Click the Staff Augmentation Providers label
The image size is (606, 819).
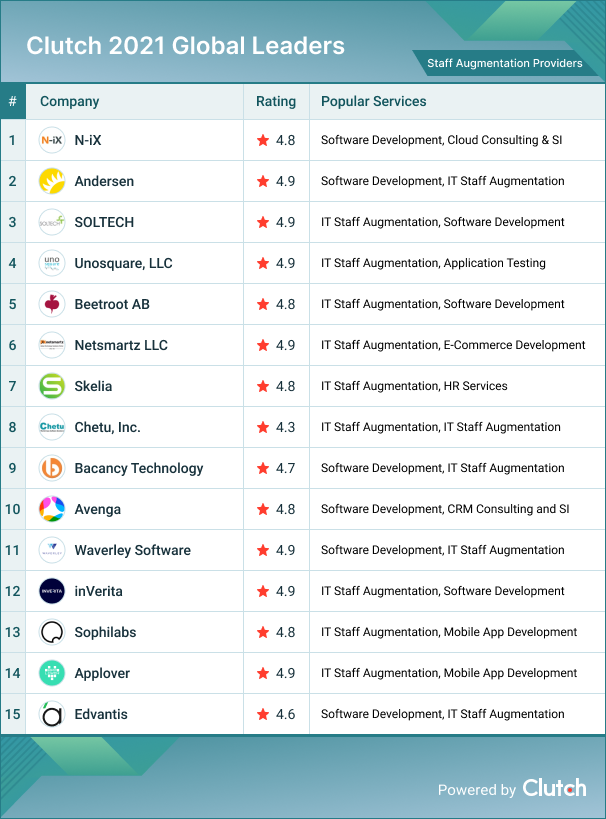point(505,63)
